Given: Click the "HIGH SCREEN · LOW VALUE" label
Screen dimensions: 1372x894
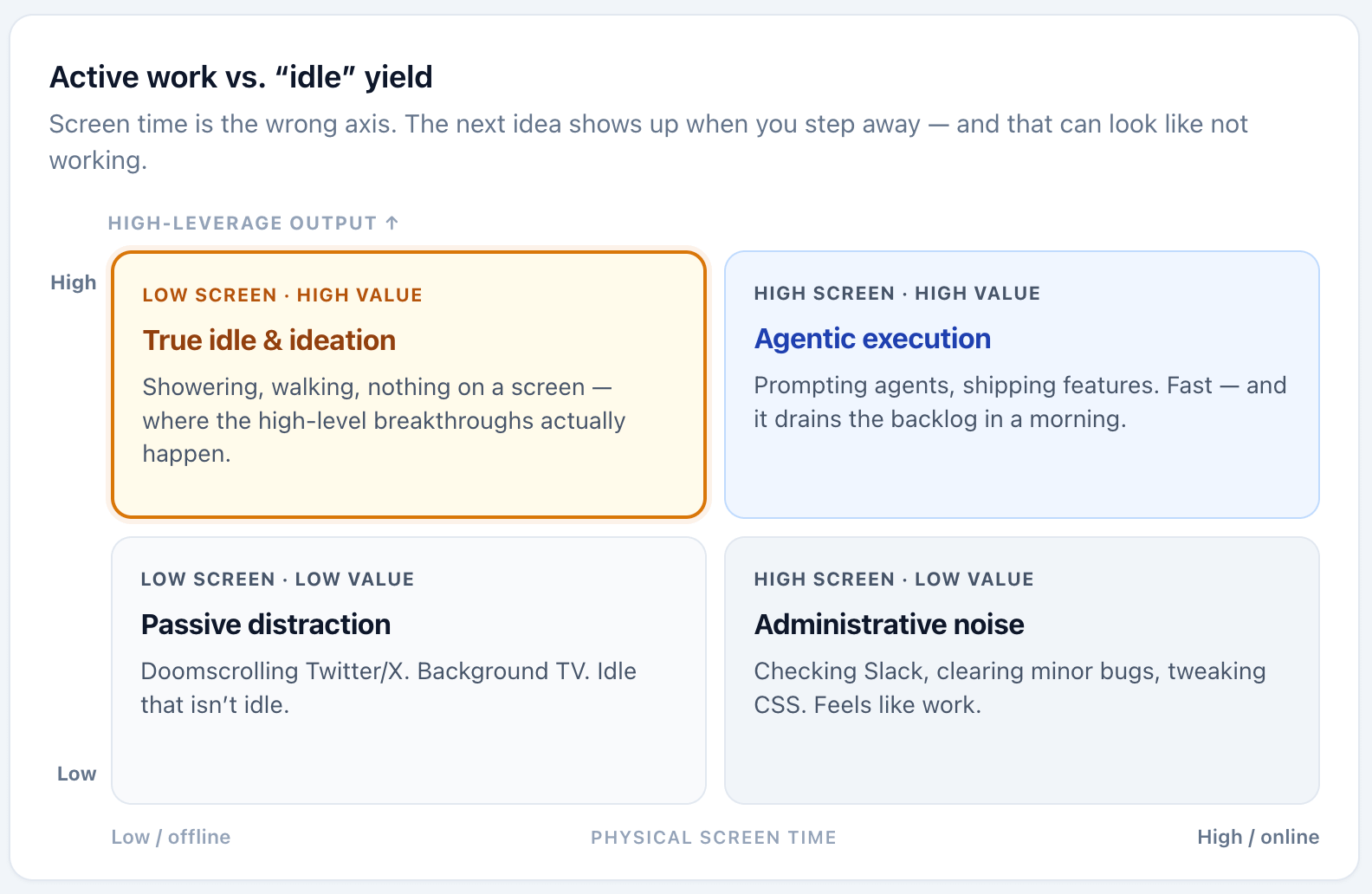Looking at the screenshot, I should (893, 580).
